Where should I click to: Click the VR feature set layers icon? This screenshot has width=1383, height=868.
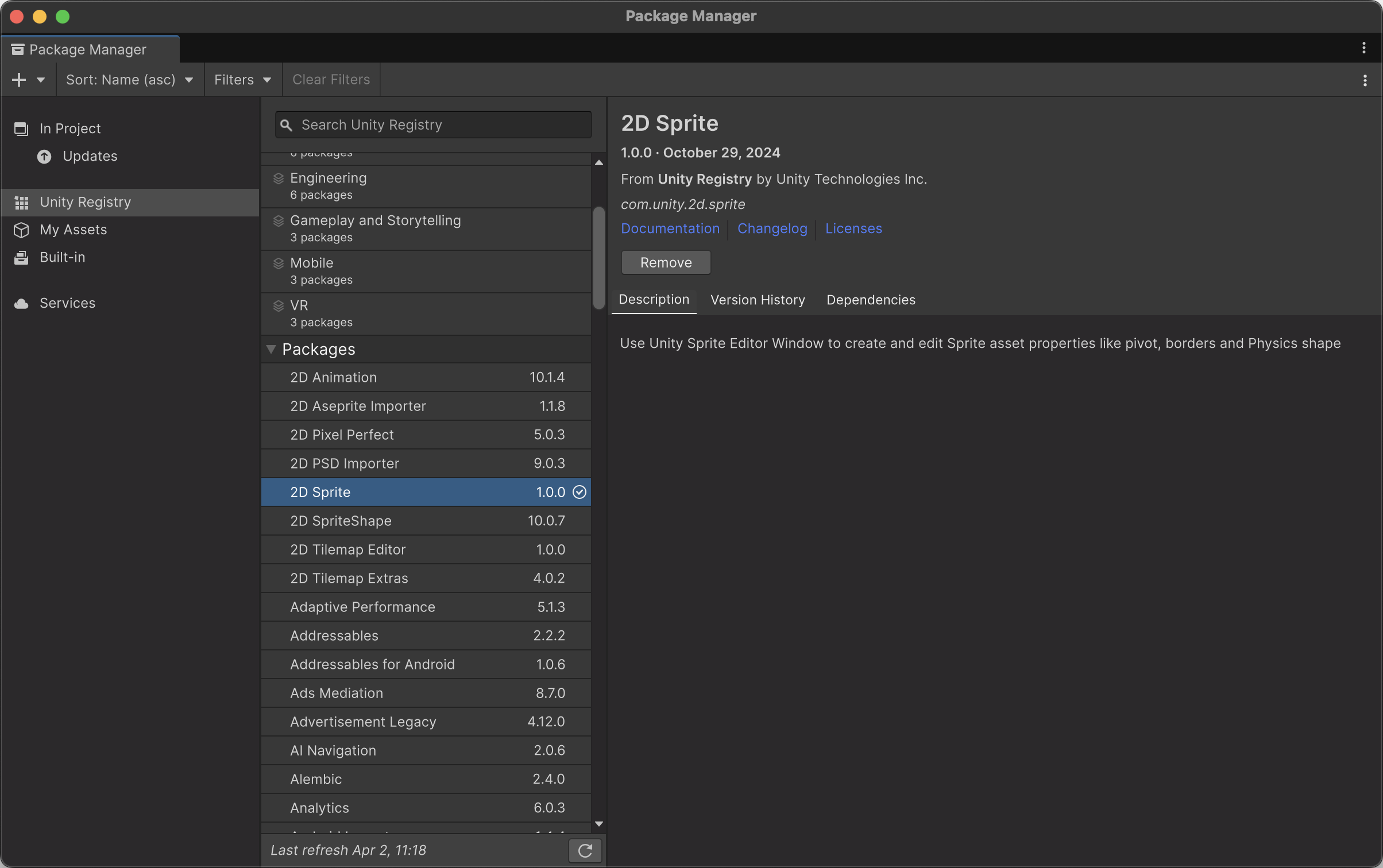pyautogui.click(x=279, y=306)
